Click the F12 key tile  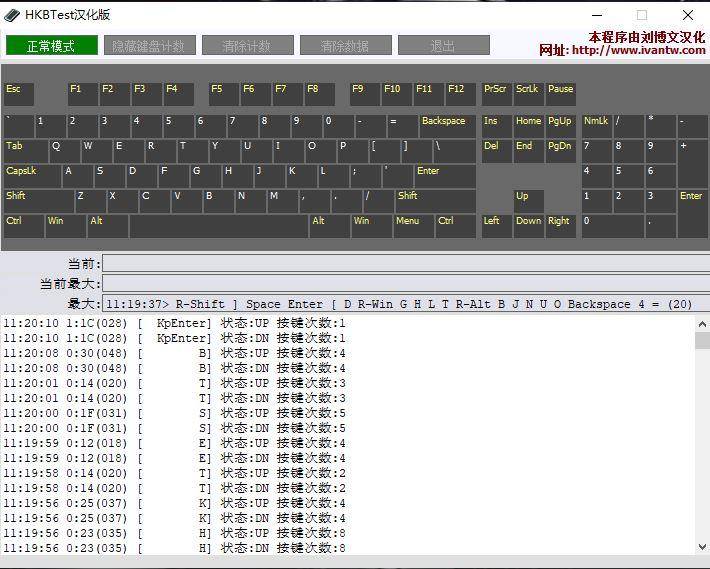coord(461,94)
